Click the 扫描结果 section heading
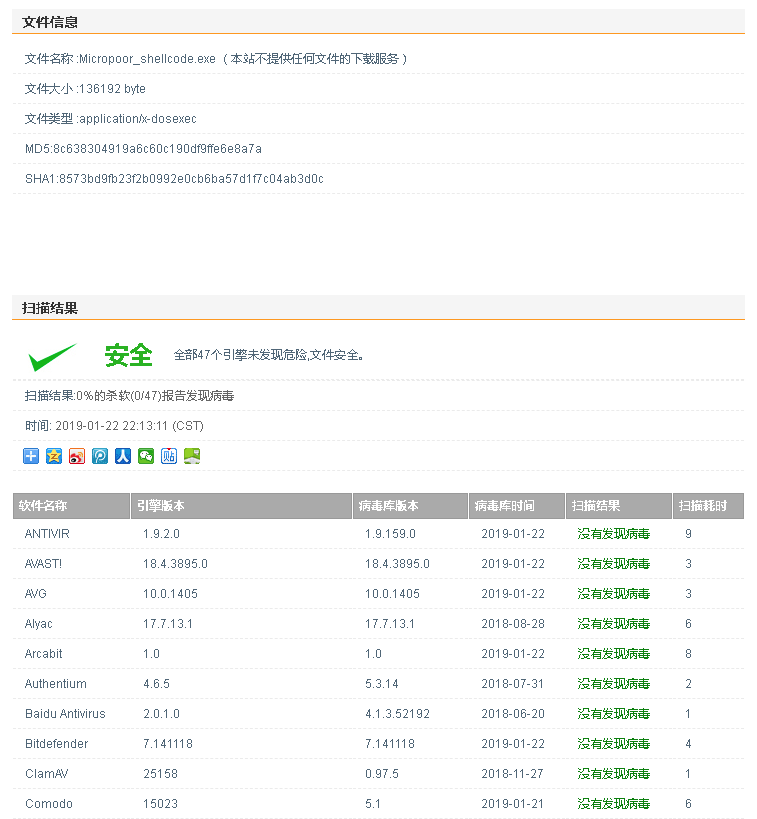This screenshot has height=819, width=757. pyautogui.click(x=50, y=308)
